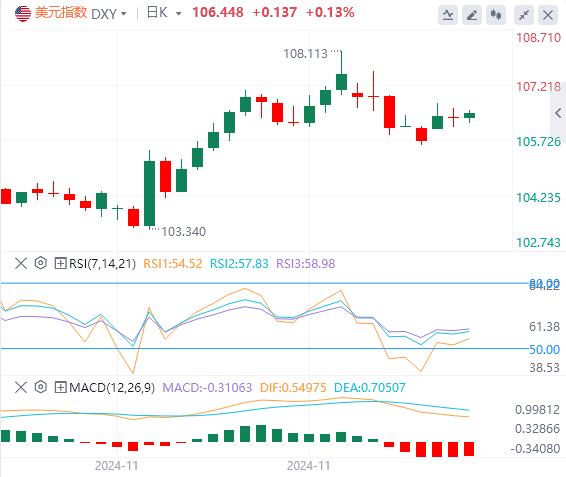Open RSI indicator settings gear

41,263
